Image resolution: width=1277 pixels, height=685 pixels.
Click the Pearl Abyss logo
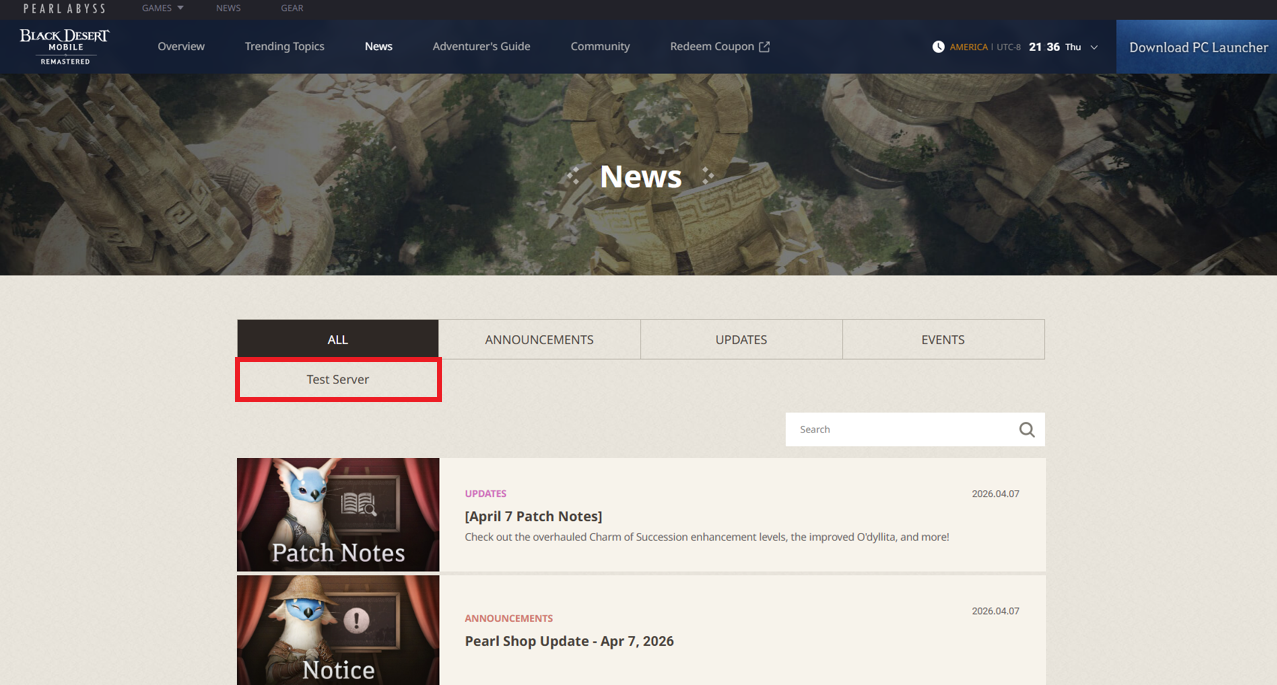(64, 8)
